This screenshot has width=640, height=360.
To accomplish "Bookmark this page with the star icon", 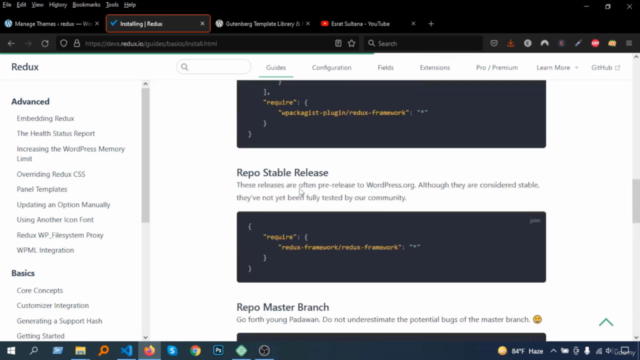I will pyautogui.click(x=351, y=43).
